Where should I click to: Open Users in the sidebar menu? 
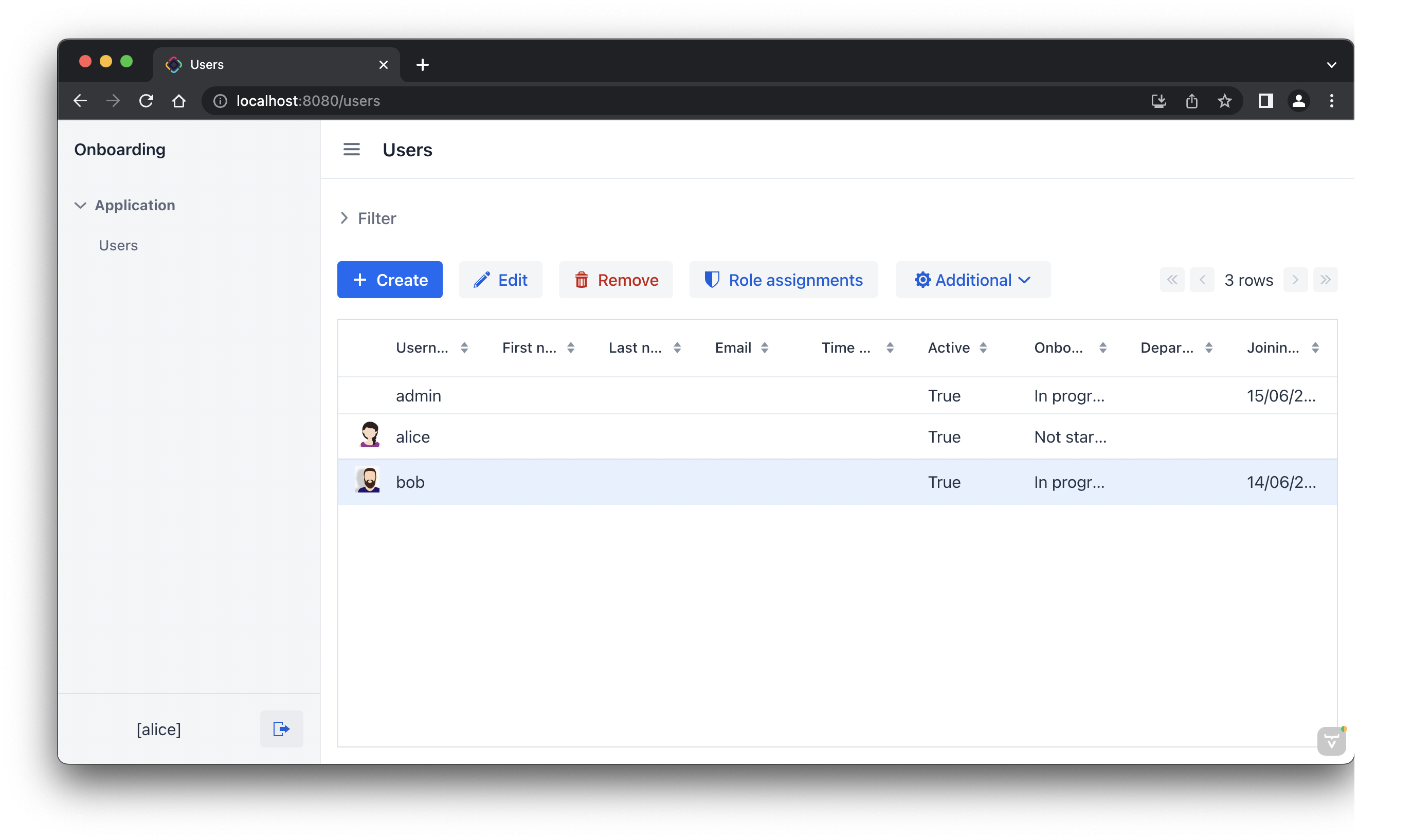pyautogui.click(x=118, y=245)
